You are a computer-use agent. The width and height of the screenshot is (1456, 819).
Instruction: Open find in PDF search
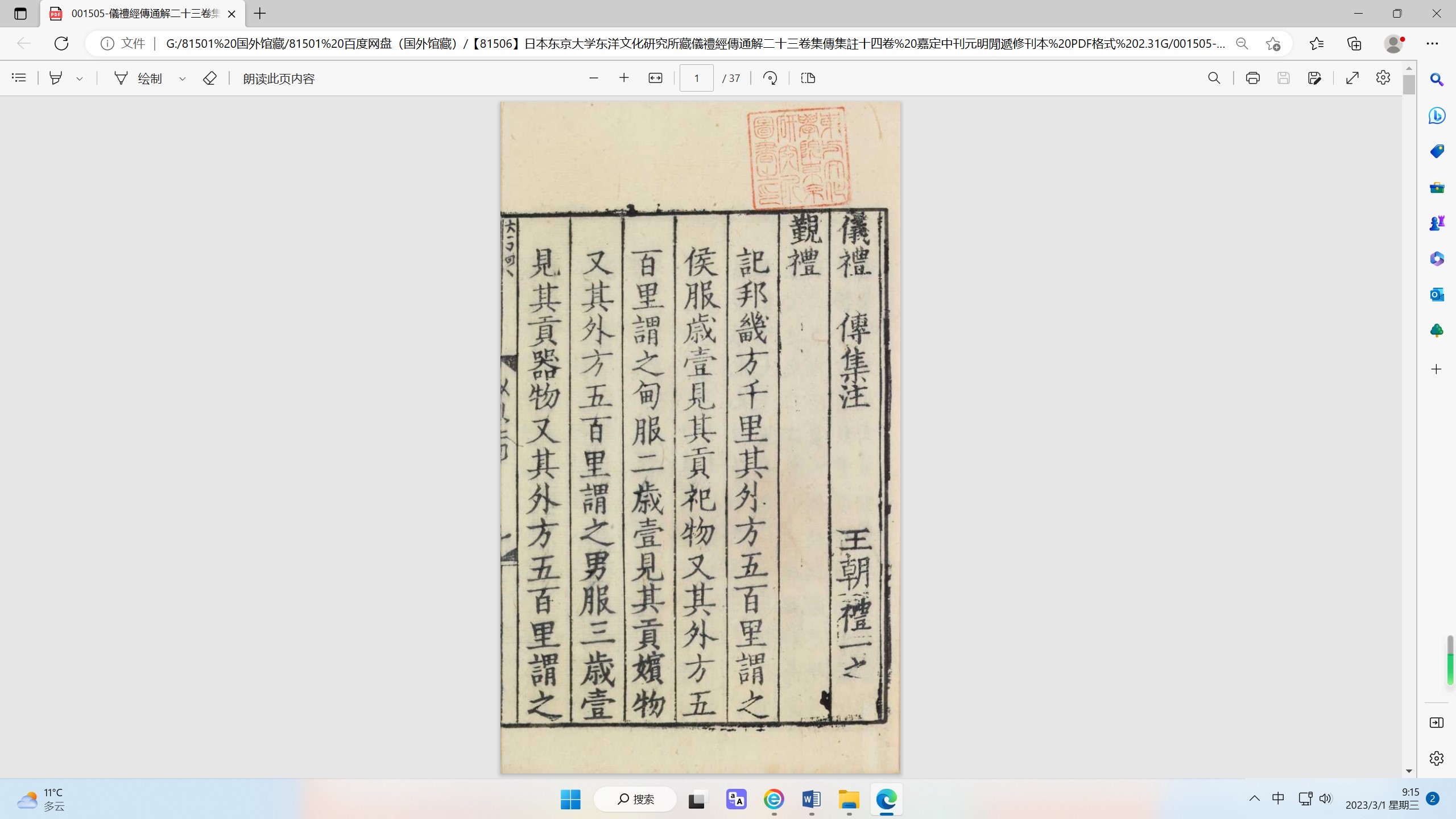tap(1214, 78)
